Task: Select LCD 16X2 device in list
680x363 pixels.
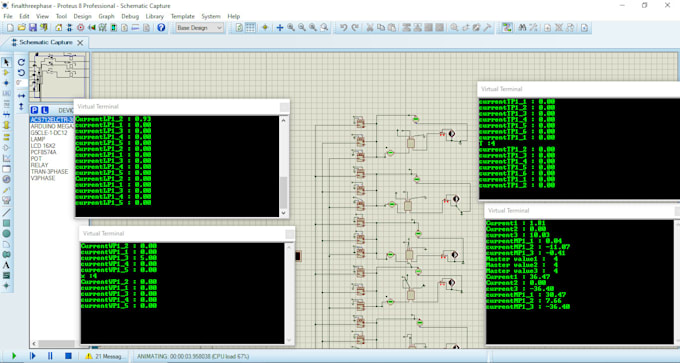Action: (43, 146)
